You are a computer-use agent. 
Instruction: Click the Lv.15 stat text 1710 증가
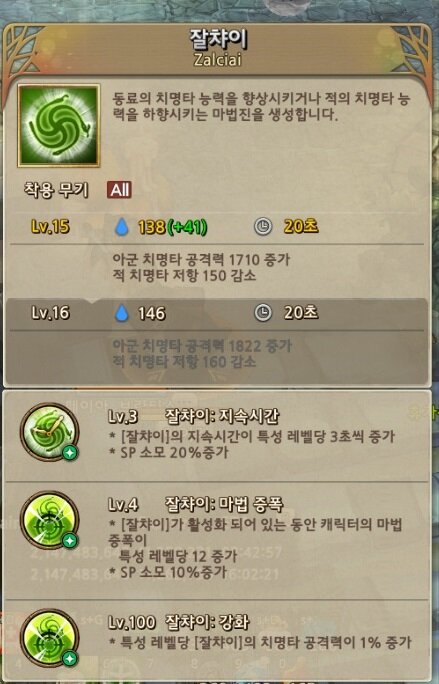pyautogui.click(x=259, y=260)
